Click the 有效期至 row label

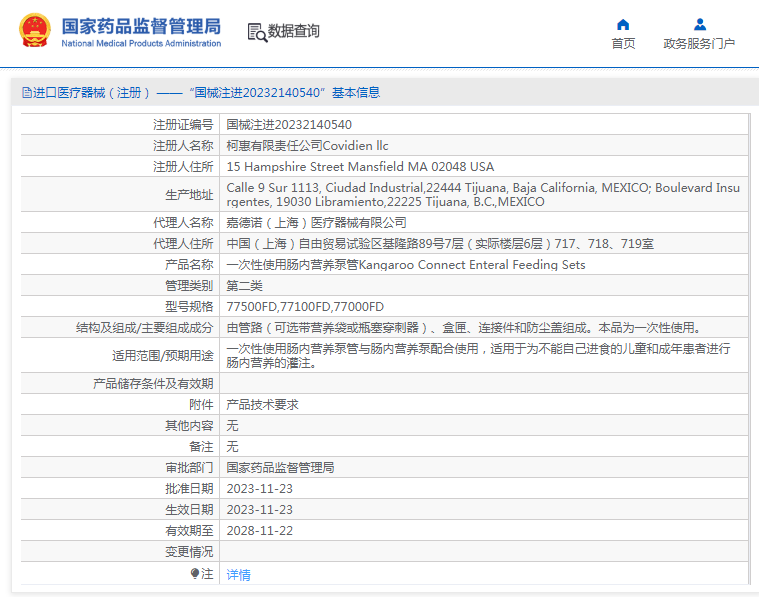[x=189, y=531]
